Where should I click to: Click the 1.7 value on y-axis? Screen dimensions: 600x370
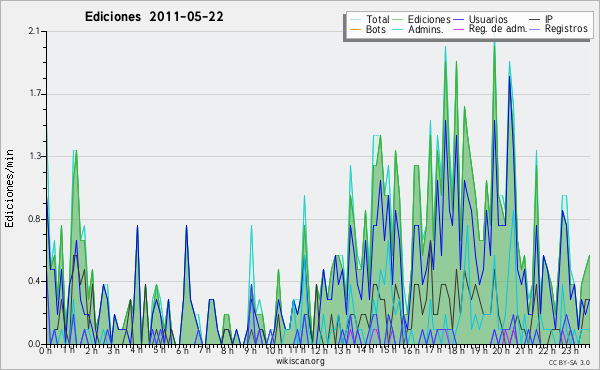coord(35,94)
